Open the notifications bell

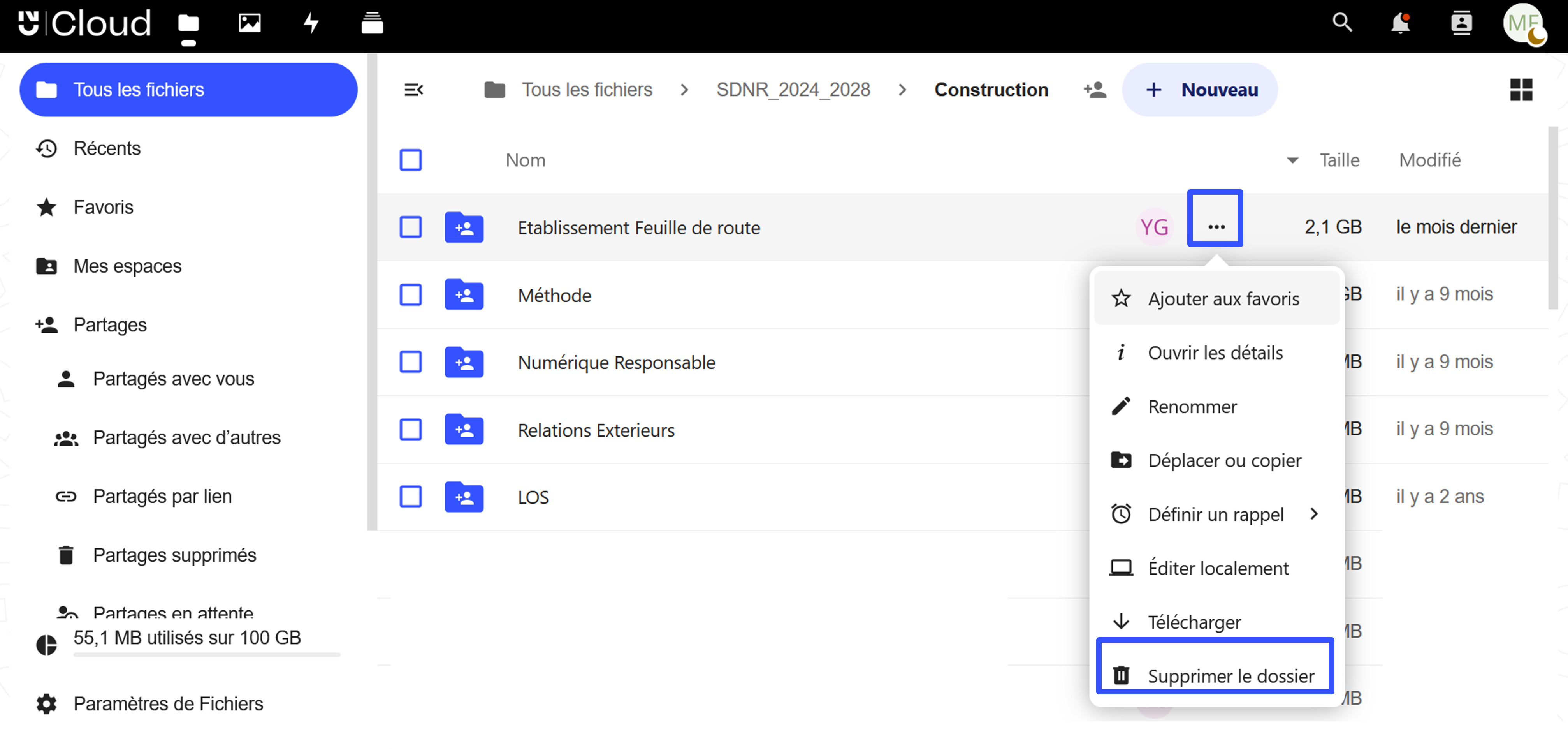tap(1401, 23)
